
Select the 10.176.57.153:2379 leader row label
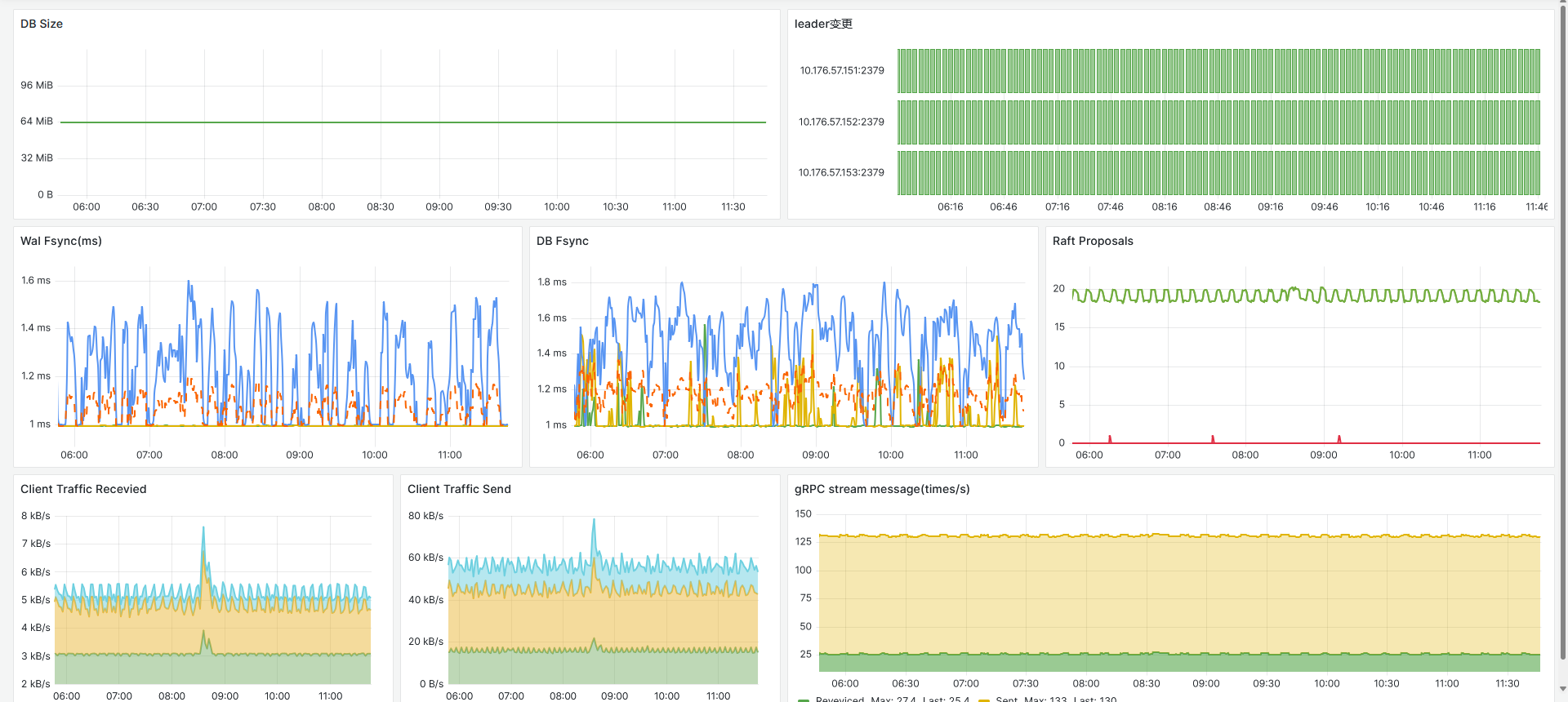841,172
